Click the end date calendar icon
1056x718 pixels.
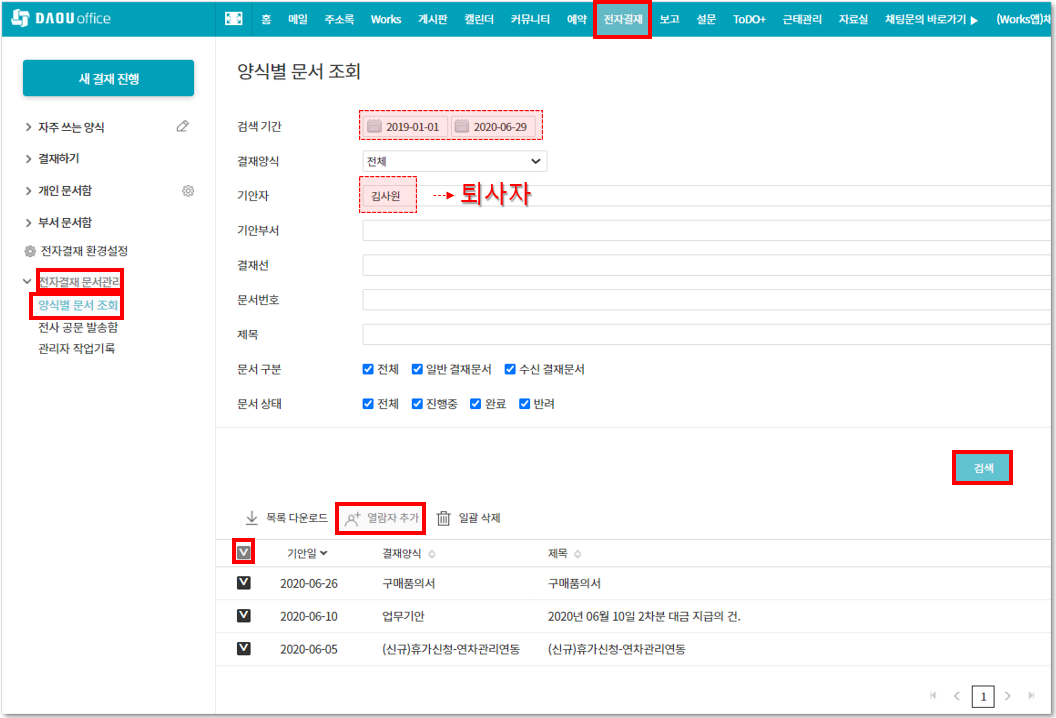[461, 127]
